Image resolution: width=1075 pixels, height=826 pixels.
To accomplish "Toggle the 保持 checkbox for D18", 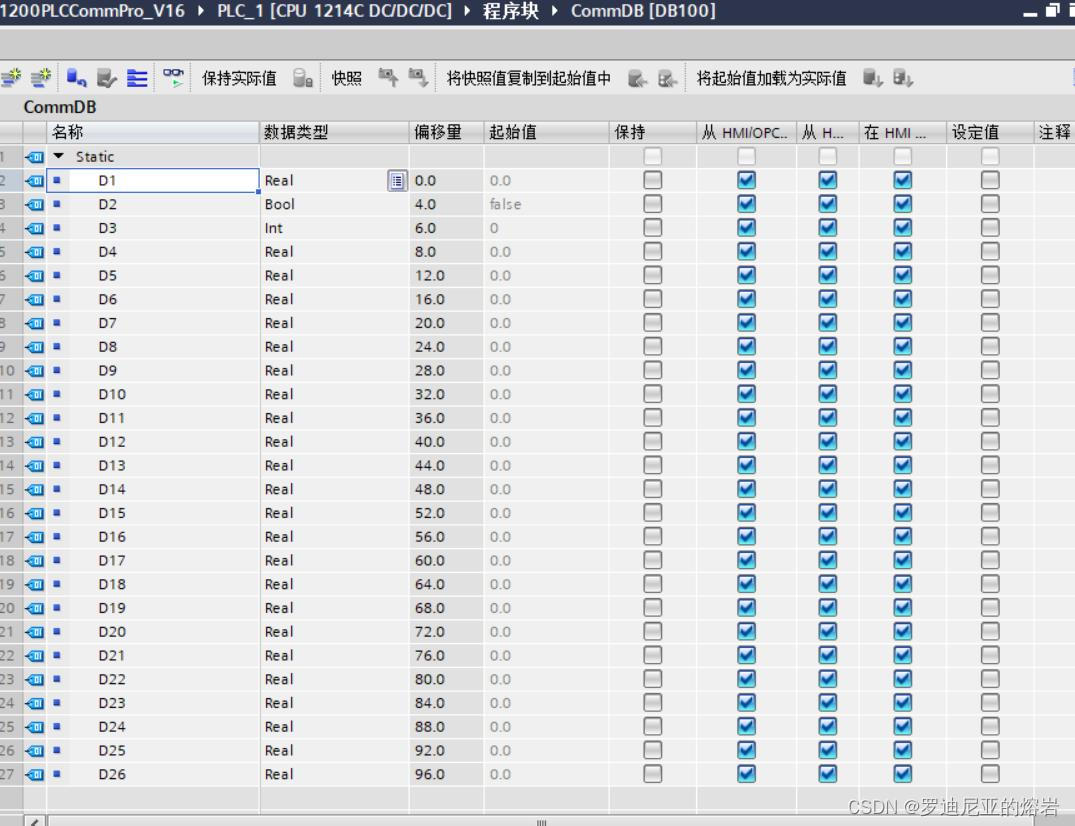I will (653, 584).
